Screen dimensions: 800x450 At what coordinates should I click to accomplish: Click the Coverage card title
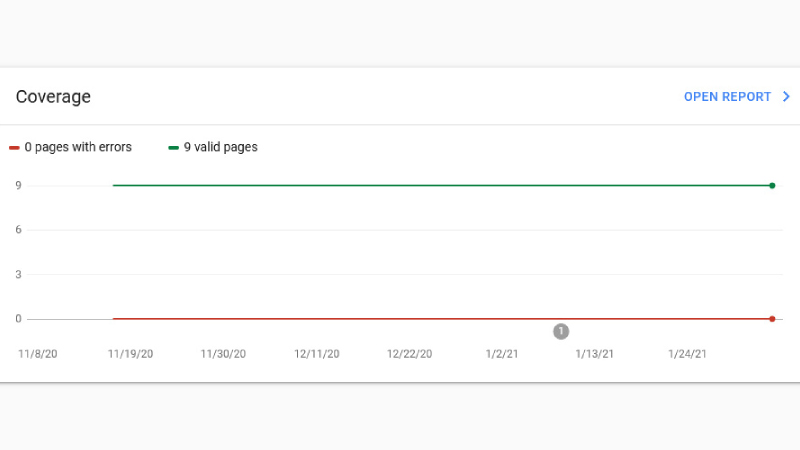53,97
